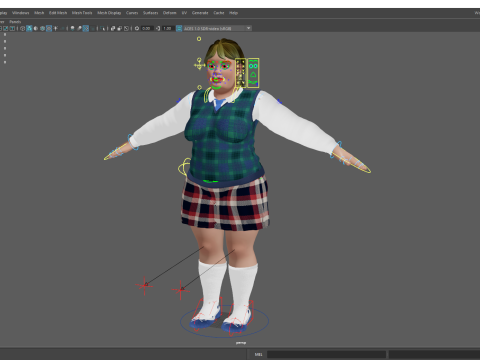Toggle X-ray joints icon
The height and width of the screenshot is (360, 480).
pyautogui.click(x=126, y=28)
